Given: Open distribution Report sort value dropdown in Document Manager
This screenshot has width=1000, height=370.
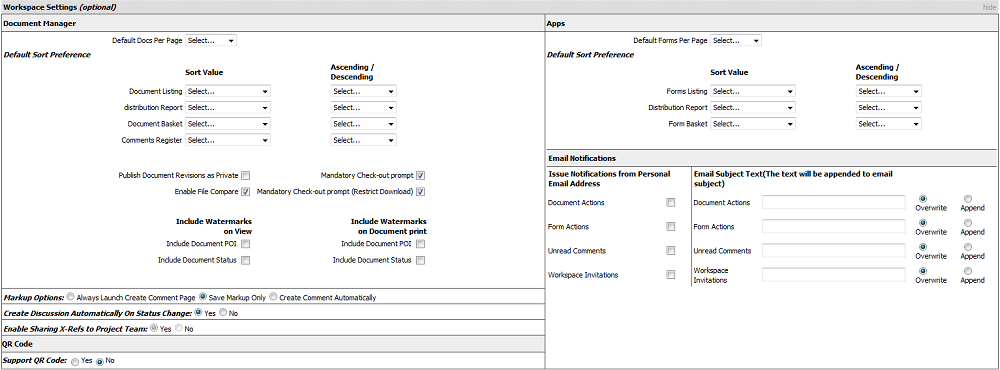Looking at the screenshot, I should pos(228,108).
